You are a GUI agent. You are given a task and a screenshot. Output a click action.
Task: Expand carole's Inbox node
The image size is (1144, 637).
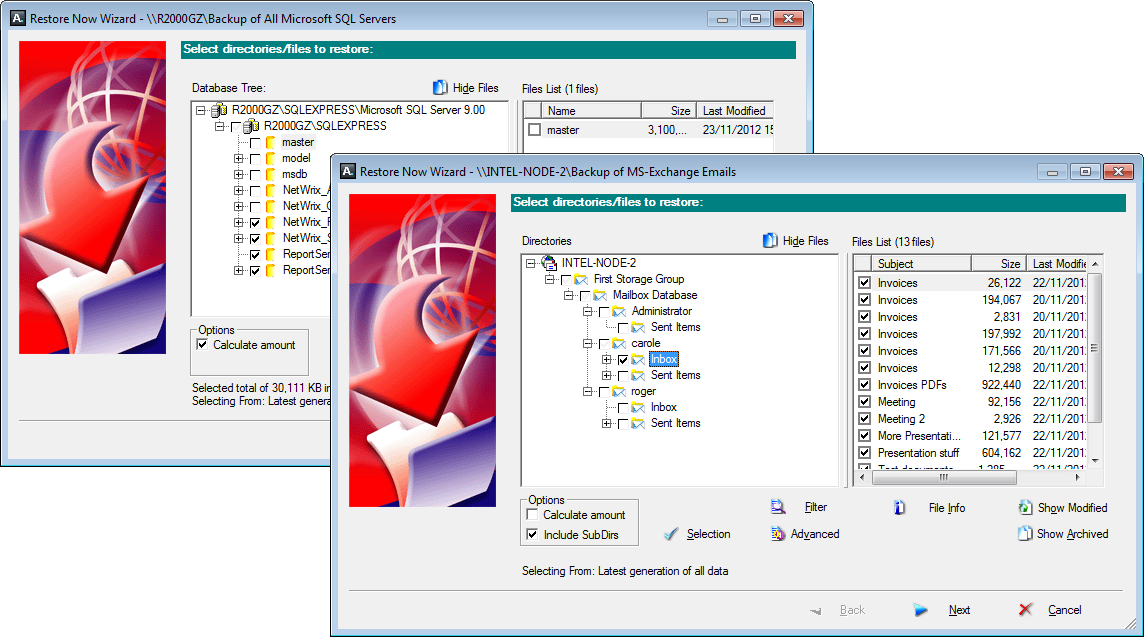(606, 360)
